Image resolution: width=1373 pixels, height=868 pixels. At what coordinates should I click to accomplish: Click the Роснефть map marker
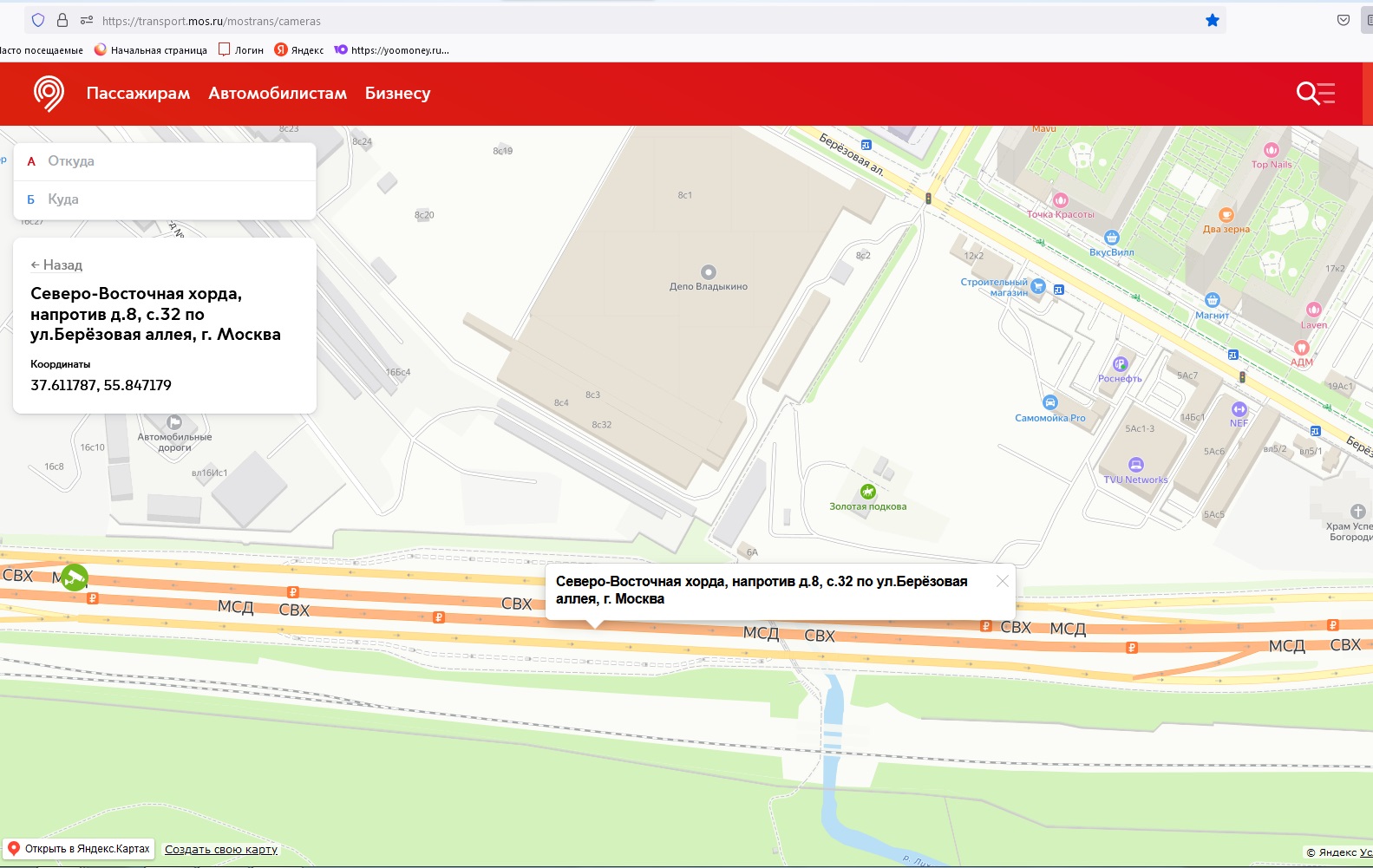1120,364
